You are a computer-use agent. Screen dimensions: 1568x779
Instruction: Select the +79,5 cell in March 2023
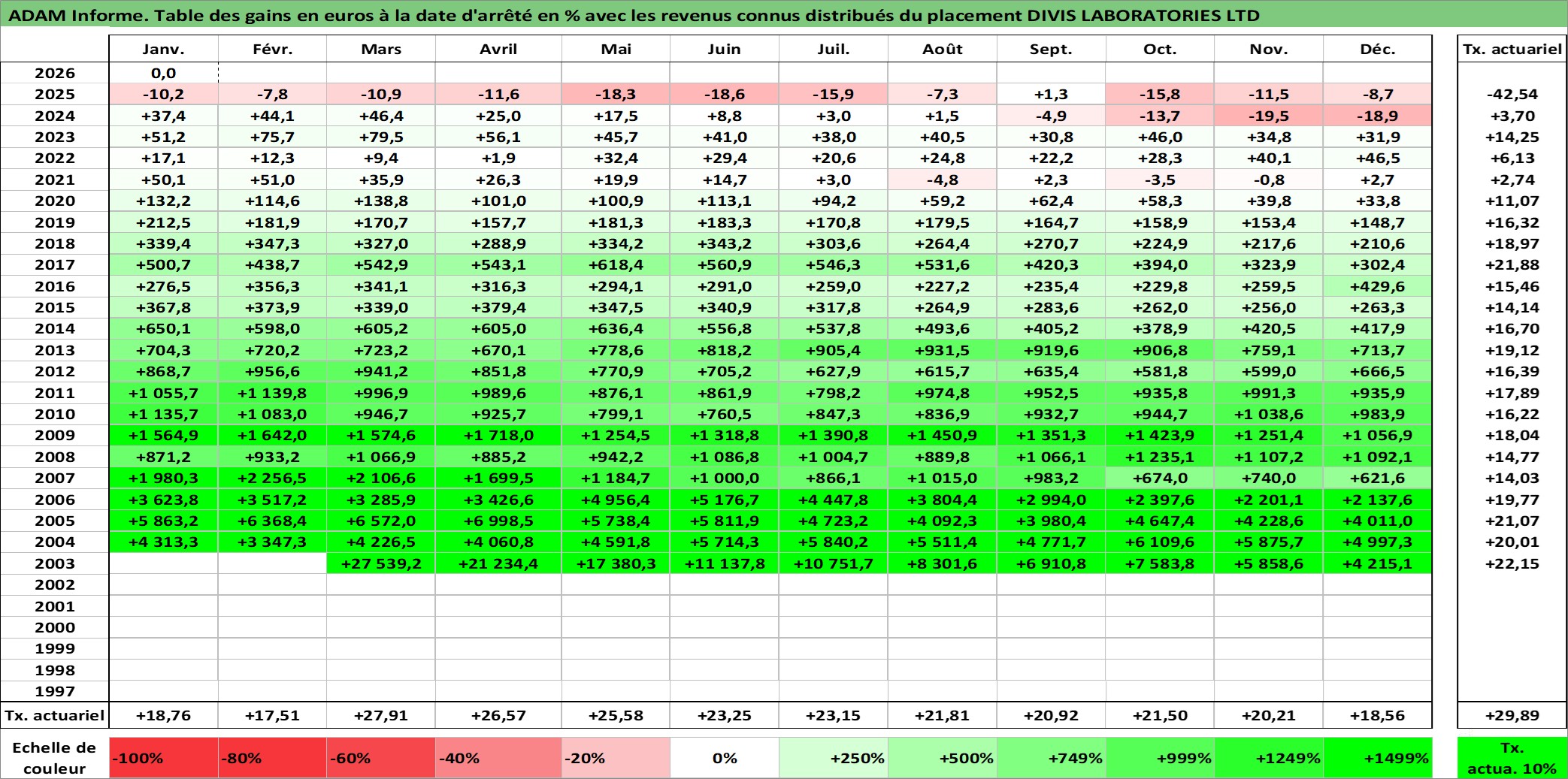381,137
